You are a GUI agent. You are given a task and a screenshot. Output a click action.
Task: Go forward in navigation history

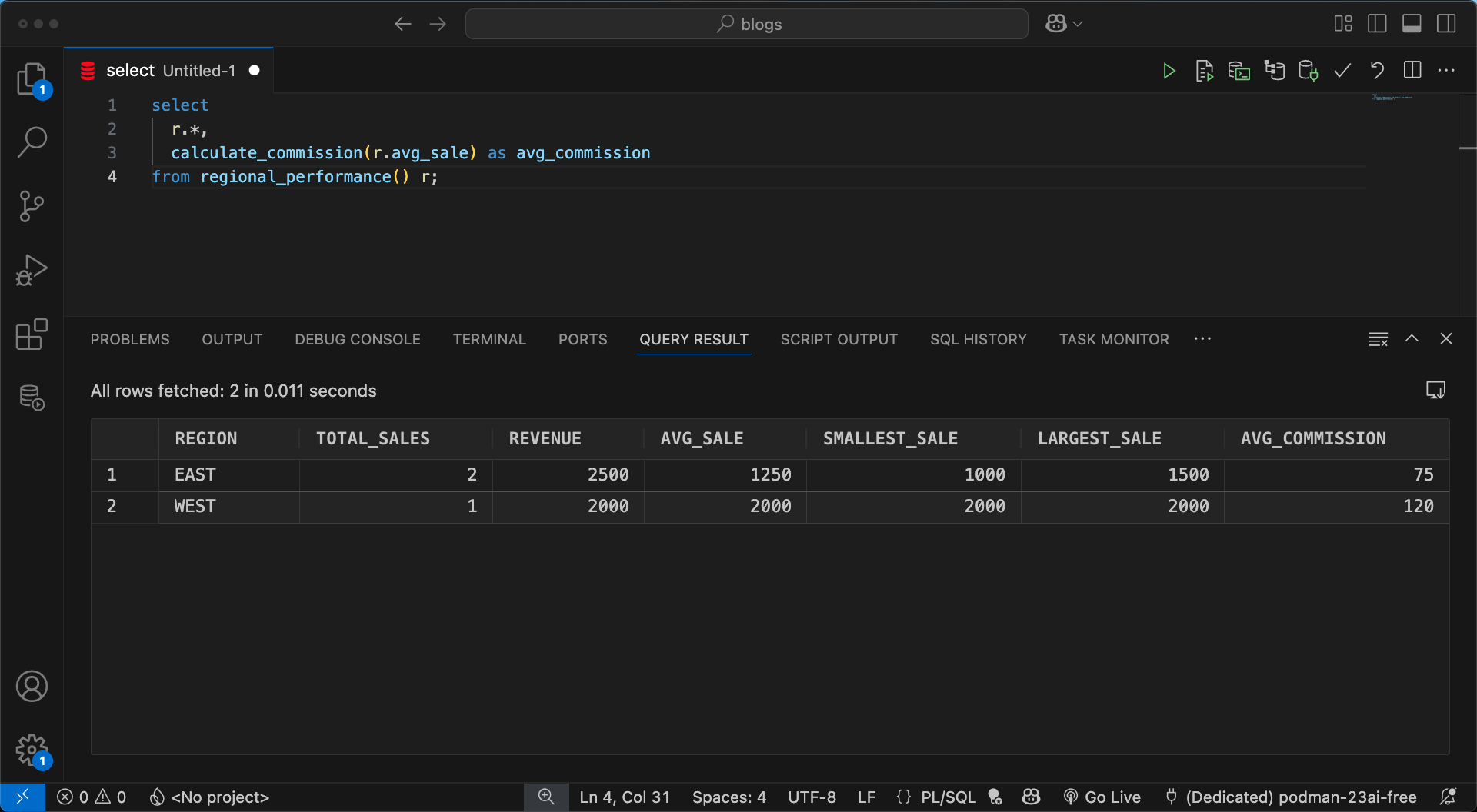[x=438, y=24]
